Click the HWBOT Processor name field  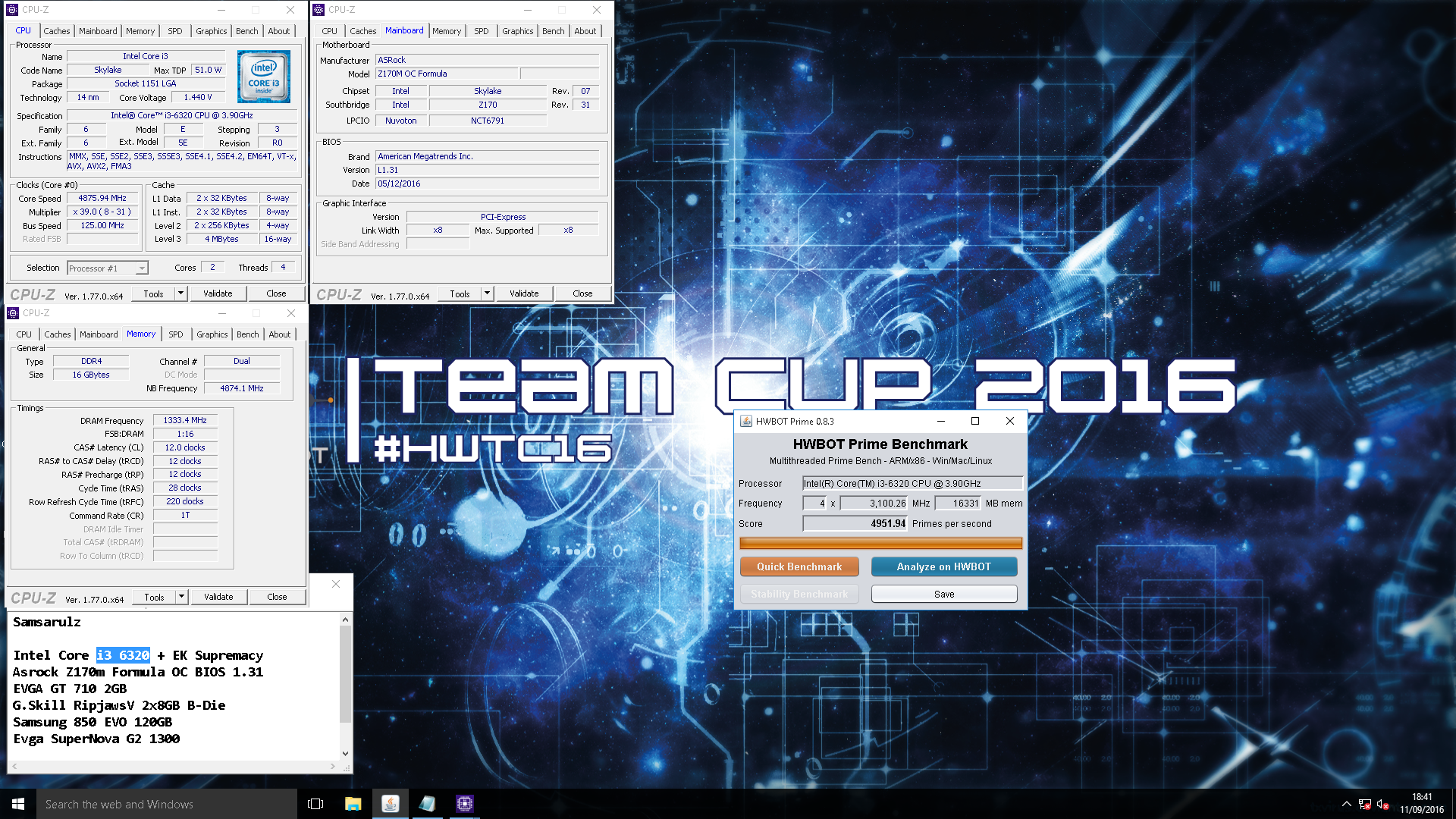tap(912, 483)
